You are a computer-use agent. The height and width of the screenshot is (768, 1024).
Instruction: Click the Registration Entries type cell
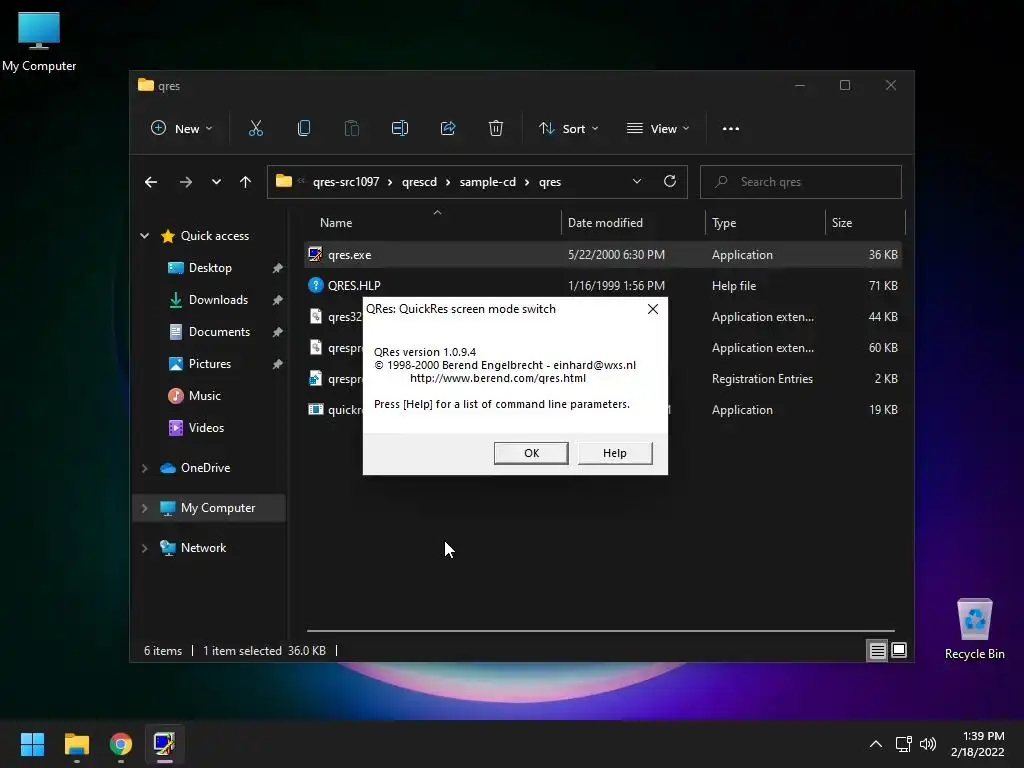762,379
